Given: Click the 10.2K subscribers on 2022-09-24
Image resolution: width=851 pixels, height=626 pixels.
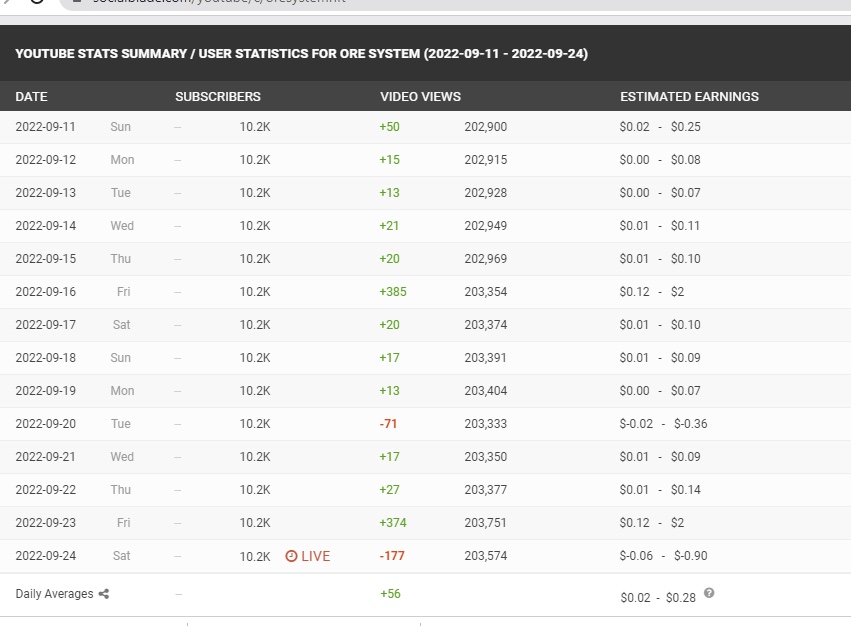Looking at the screenshot, I should coord(255,557).
